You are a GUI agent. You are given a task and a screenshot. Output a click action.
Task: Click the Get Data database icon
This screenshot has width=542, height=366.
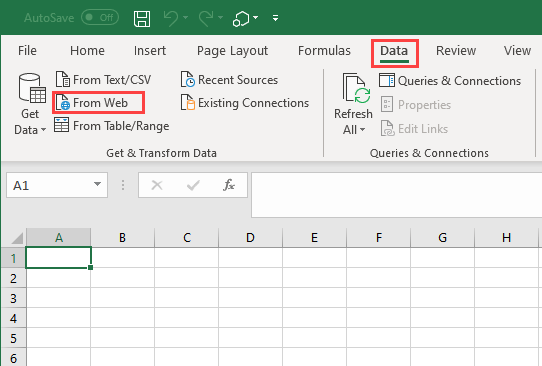tap(32, 88)
